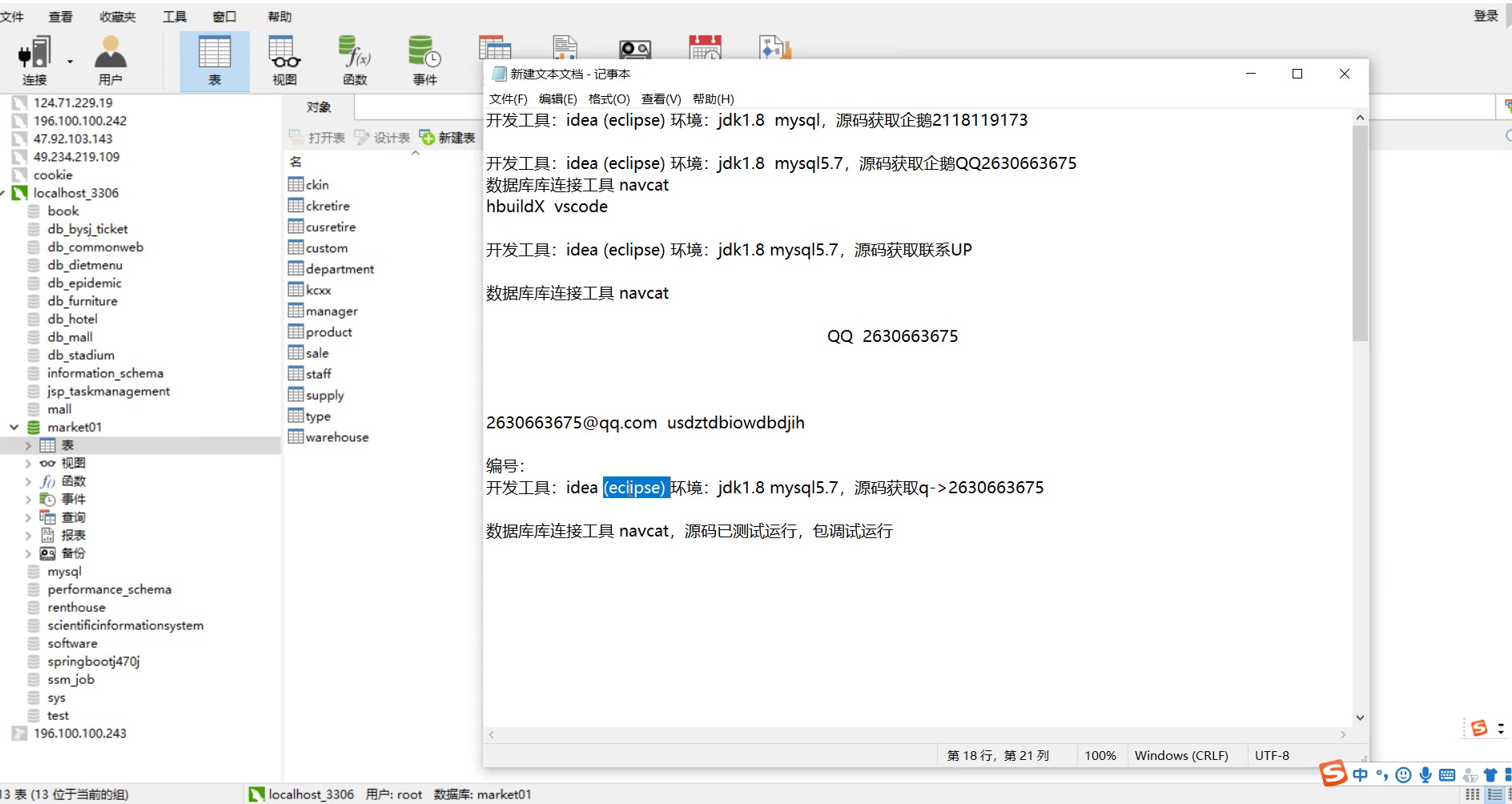
Task: Click the market01 database icon
Action: (34, 427)
